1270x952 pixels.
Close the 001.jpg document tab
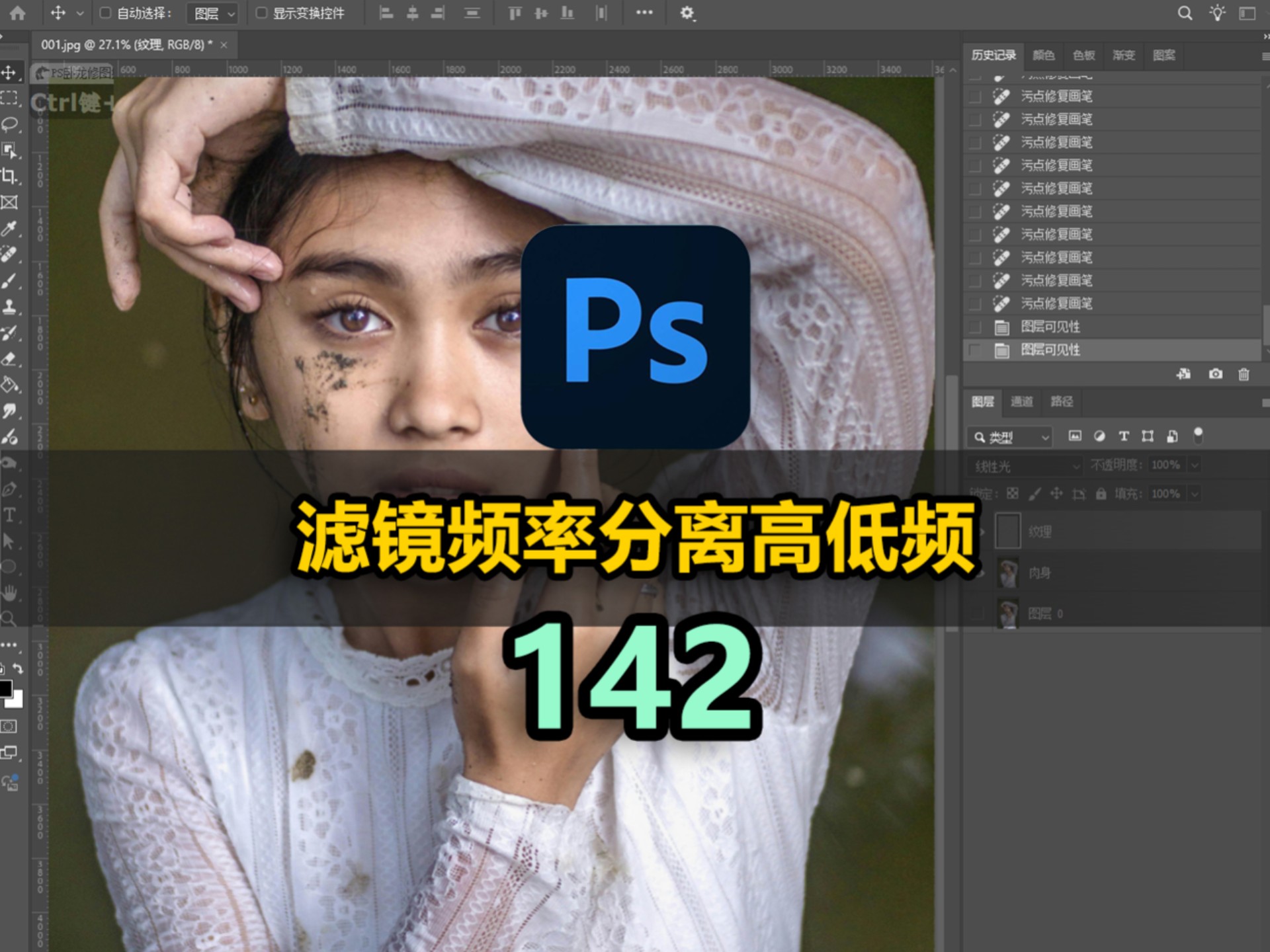click(224, 45)
